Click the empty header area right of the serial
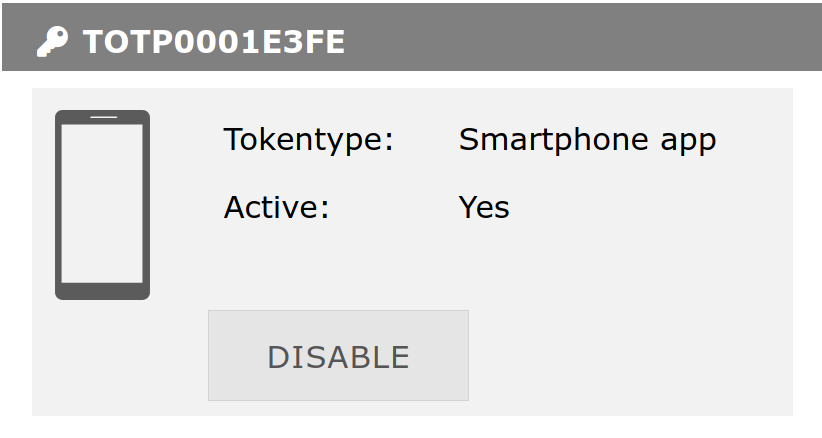This screenshot has height=438, width=822. [x=582, y=37]
